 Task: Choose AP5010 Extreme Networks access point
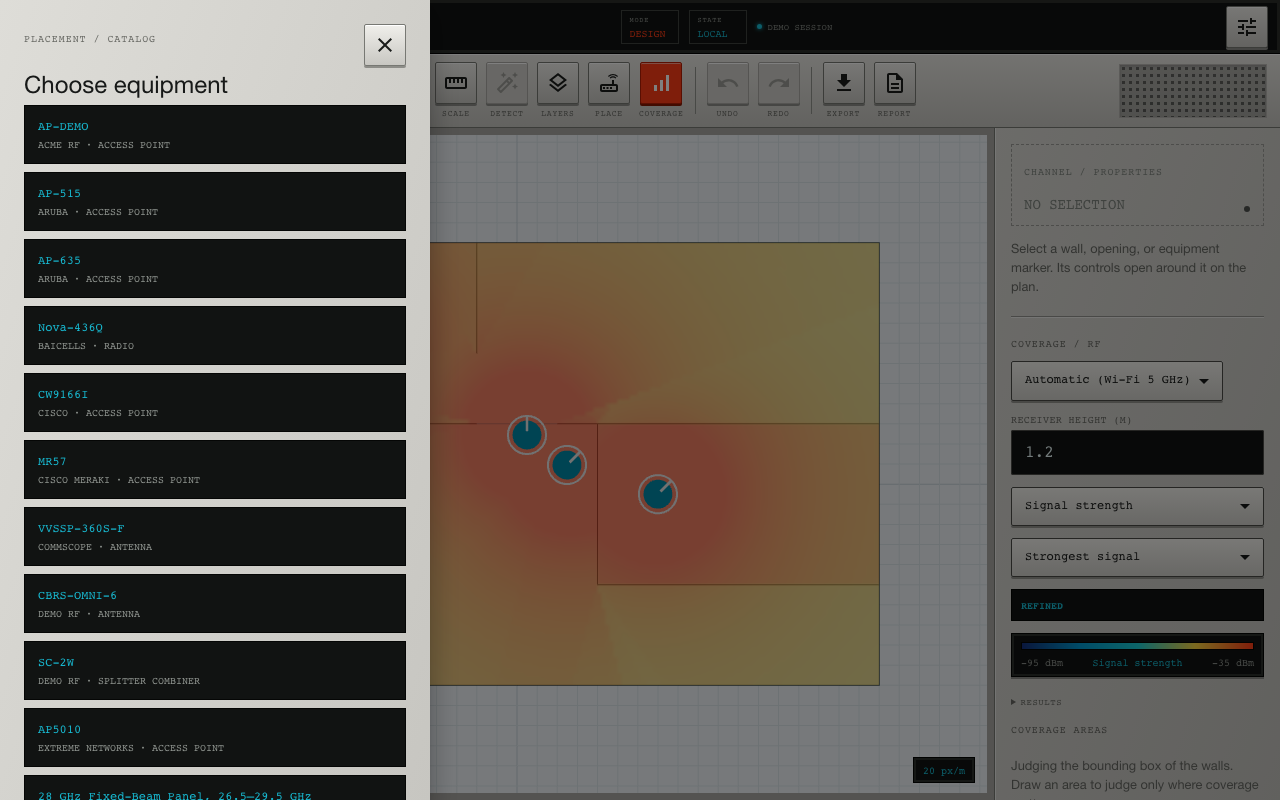click(x=215, y=737)
